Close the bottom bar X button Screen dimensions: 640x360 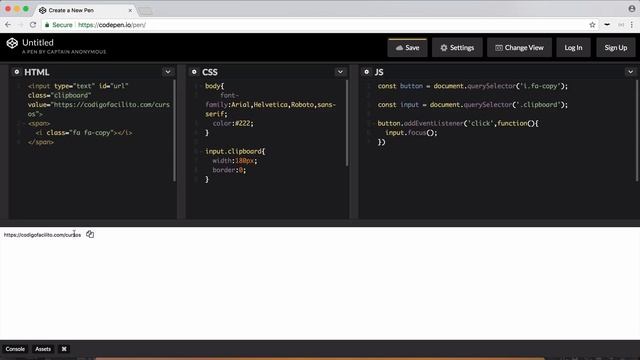[x=64, y=349]
